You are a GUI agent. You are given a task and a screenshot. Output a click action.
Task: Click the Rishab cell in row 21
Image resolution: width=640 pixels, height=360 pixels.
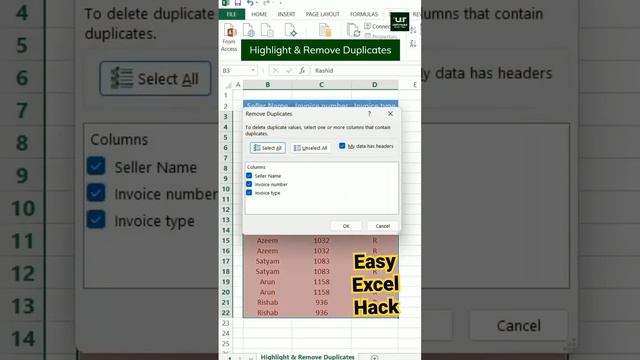267,302
